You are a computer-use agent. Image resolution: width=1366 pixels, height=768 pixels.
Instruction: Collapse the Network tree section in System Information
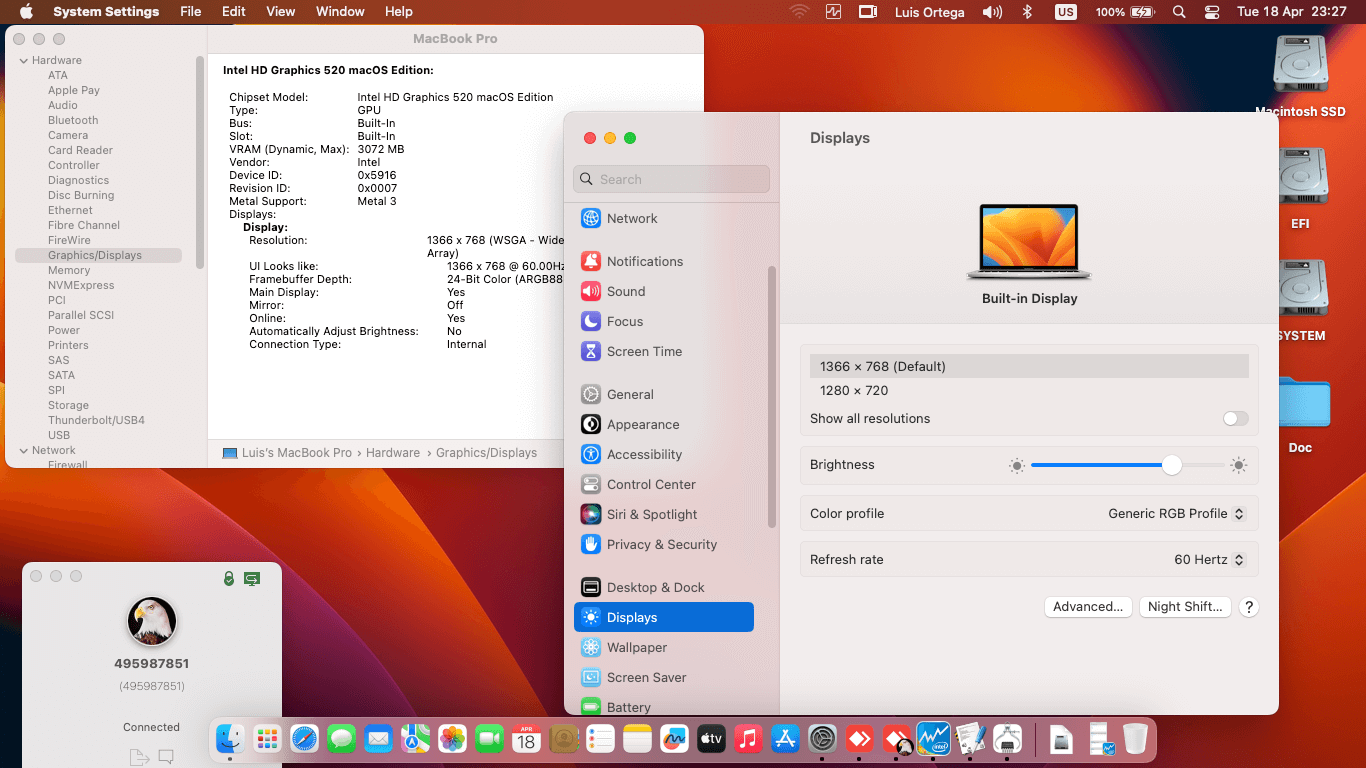24,451
